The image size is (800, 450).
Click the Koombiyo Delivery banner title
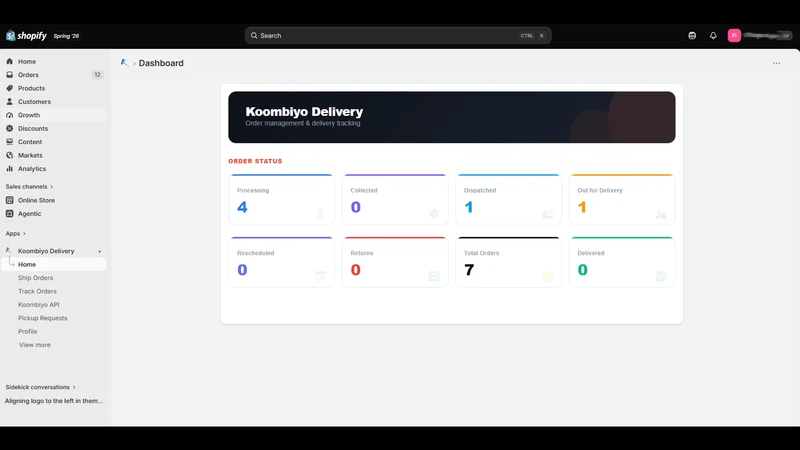tap(304, 111)
